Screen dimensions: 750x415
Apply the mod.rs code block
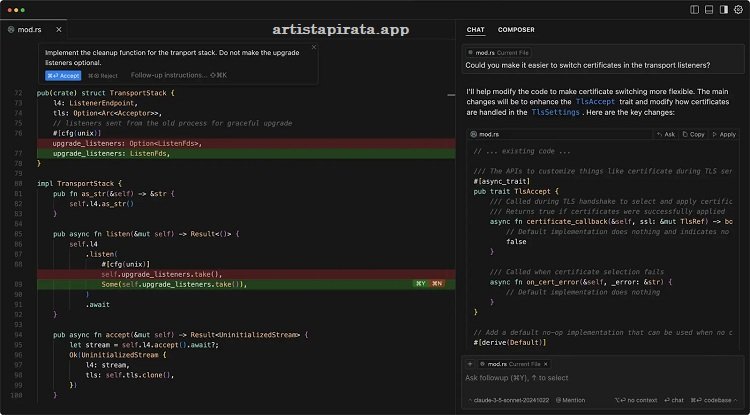pos(723,133)
